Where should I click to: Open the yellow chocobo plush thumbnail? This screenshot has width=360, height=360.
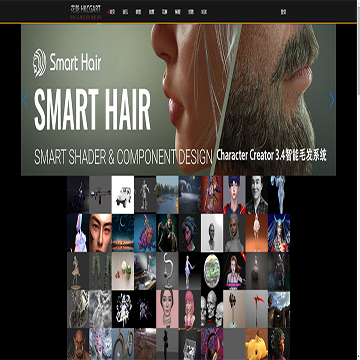pos(257,344)
